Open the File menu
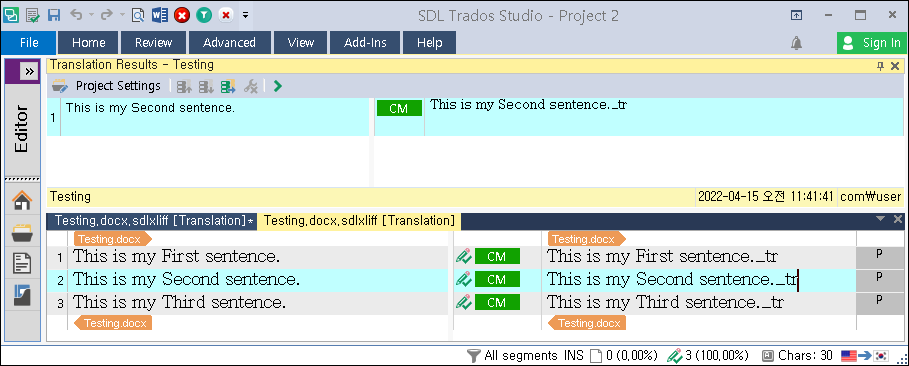 point(29,42)
